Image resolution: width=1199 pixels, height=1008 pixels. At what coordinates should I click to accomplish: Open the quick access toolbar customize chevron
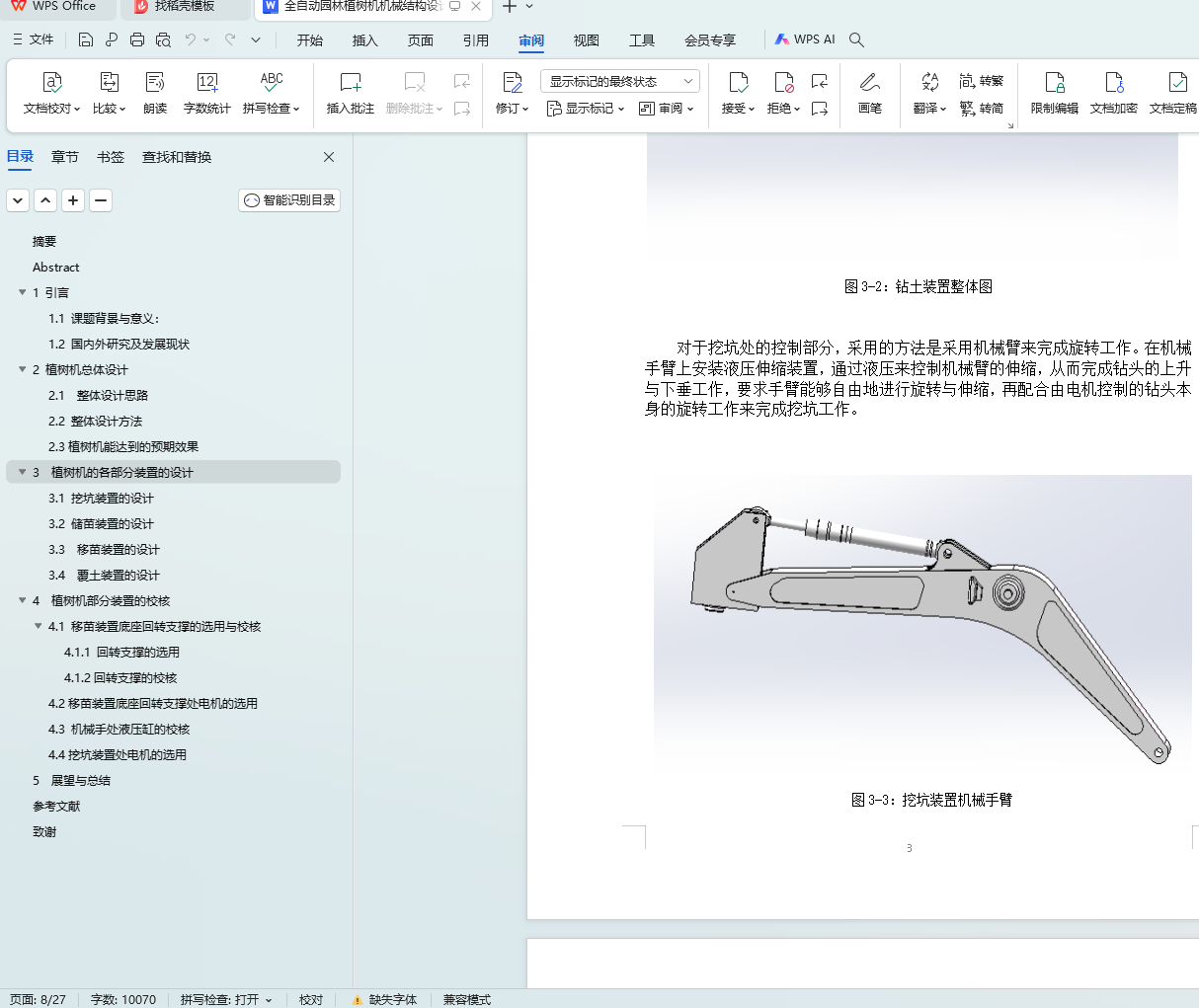coord(256,39)
